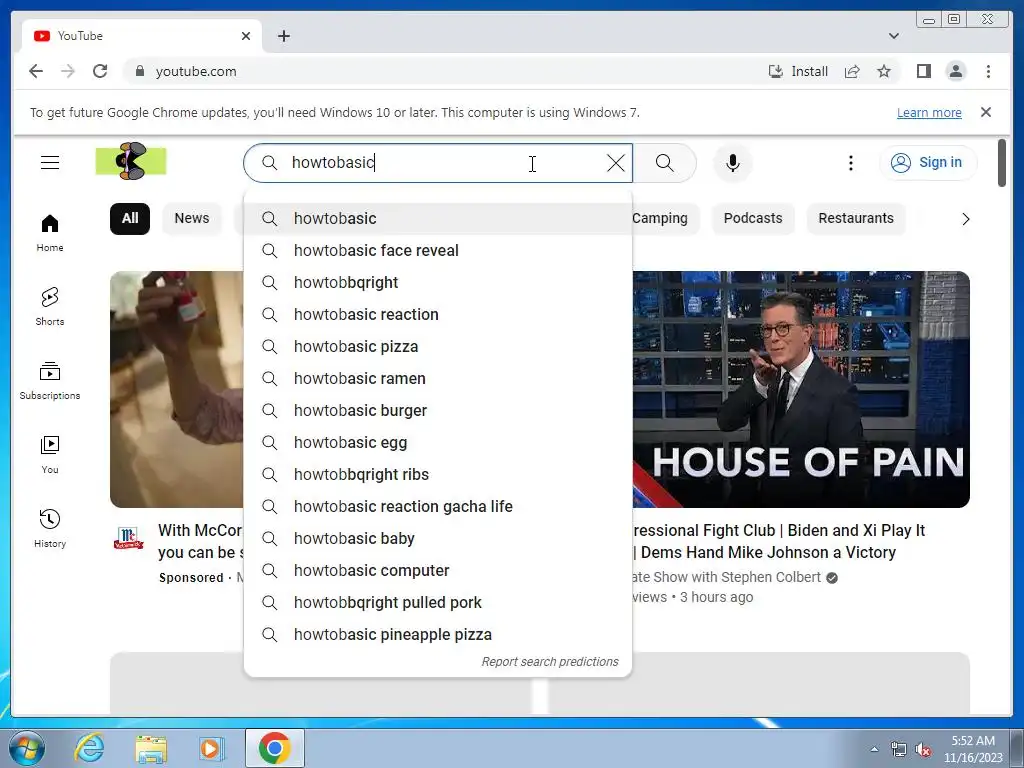Viewport: 1024px width, 768px height.
Task: Choose suggestion 'howtobasic'
Action: (438, 219)
